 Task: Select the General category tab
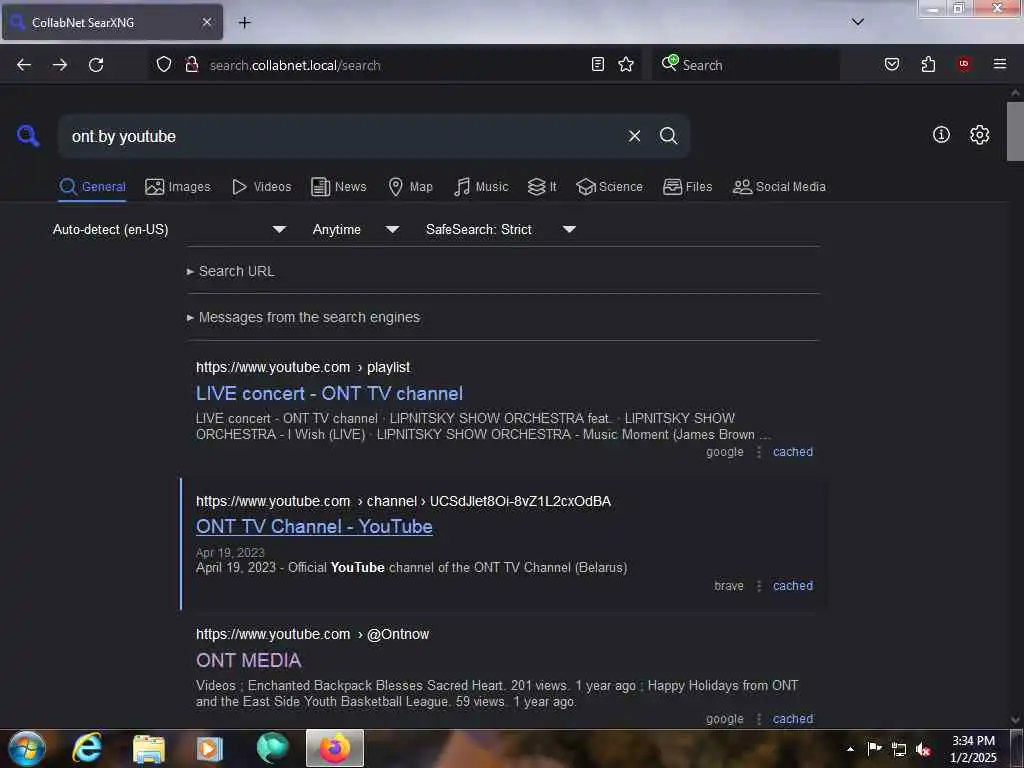92,187
